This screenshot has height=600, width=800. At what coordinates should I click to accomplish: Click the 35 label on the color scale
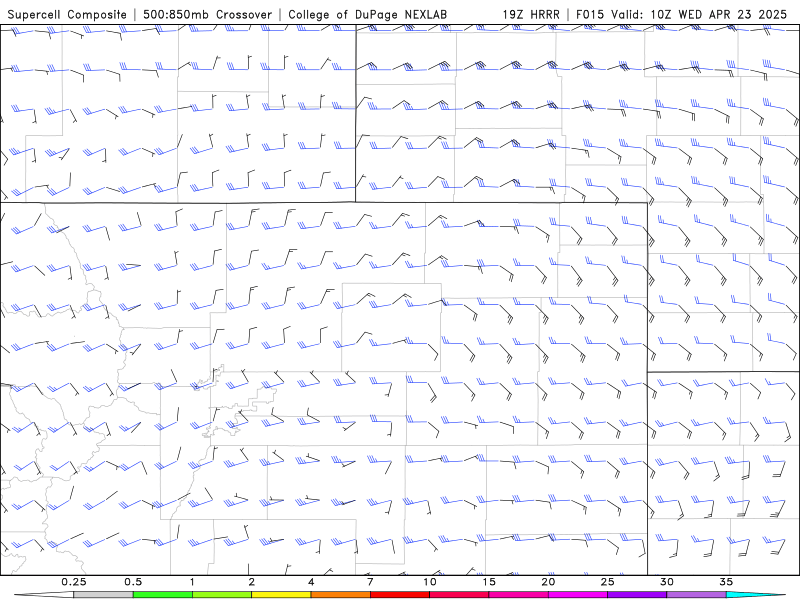pyautogui.click(x=726, y=582)
